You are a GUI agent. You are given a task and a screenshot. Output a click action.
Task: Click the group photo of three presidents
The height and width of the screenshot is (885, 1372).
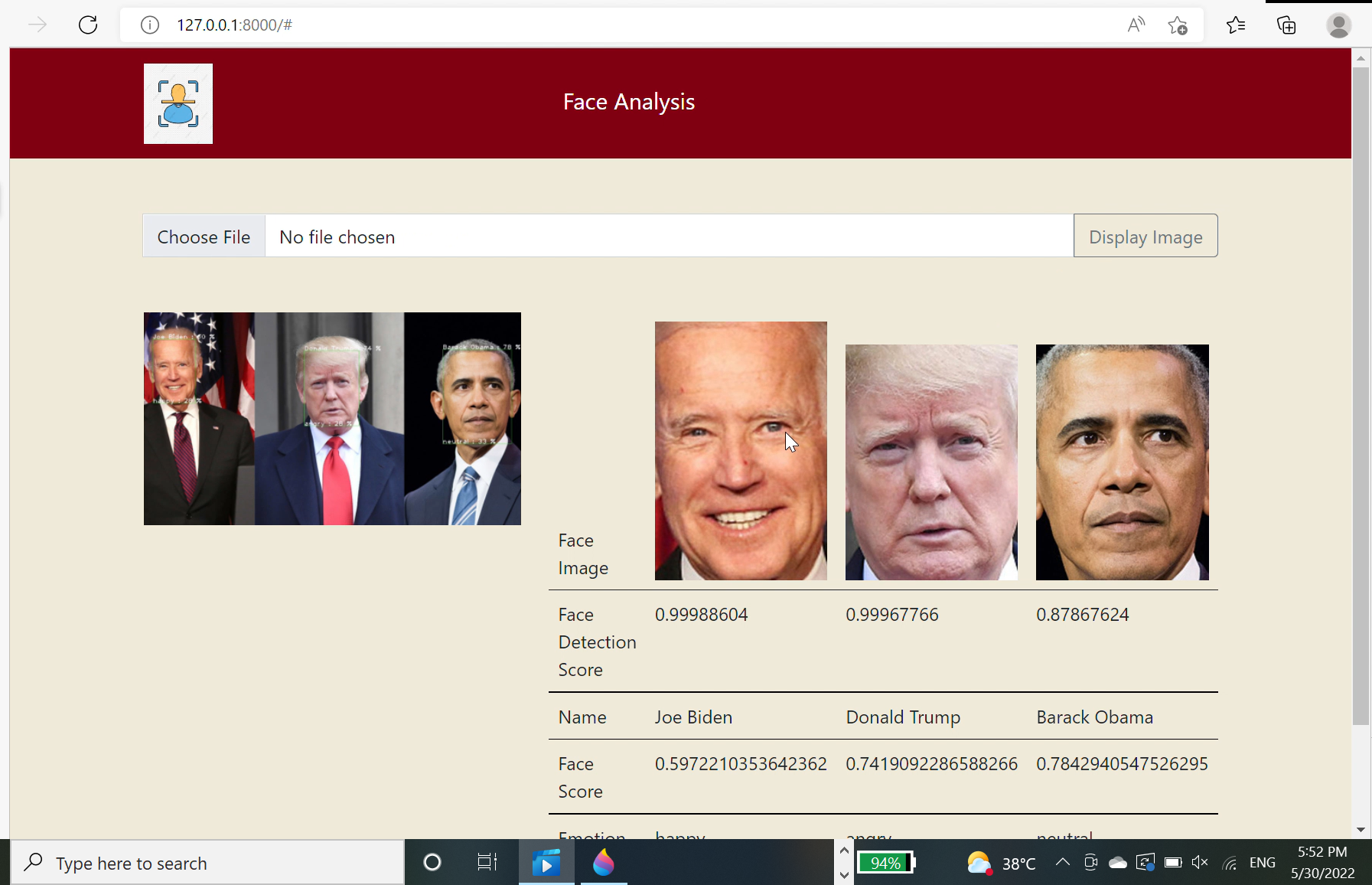tap(331, 418)
